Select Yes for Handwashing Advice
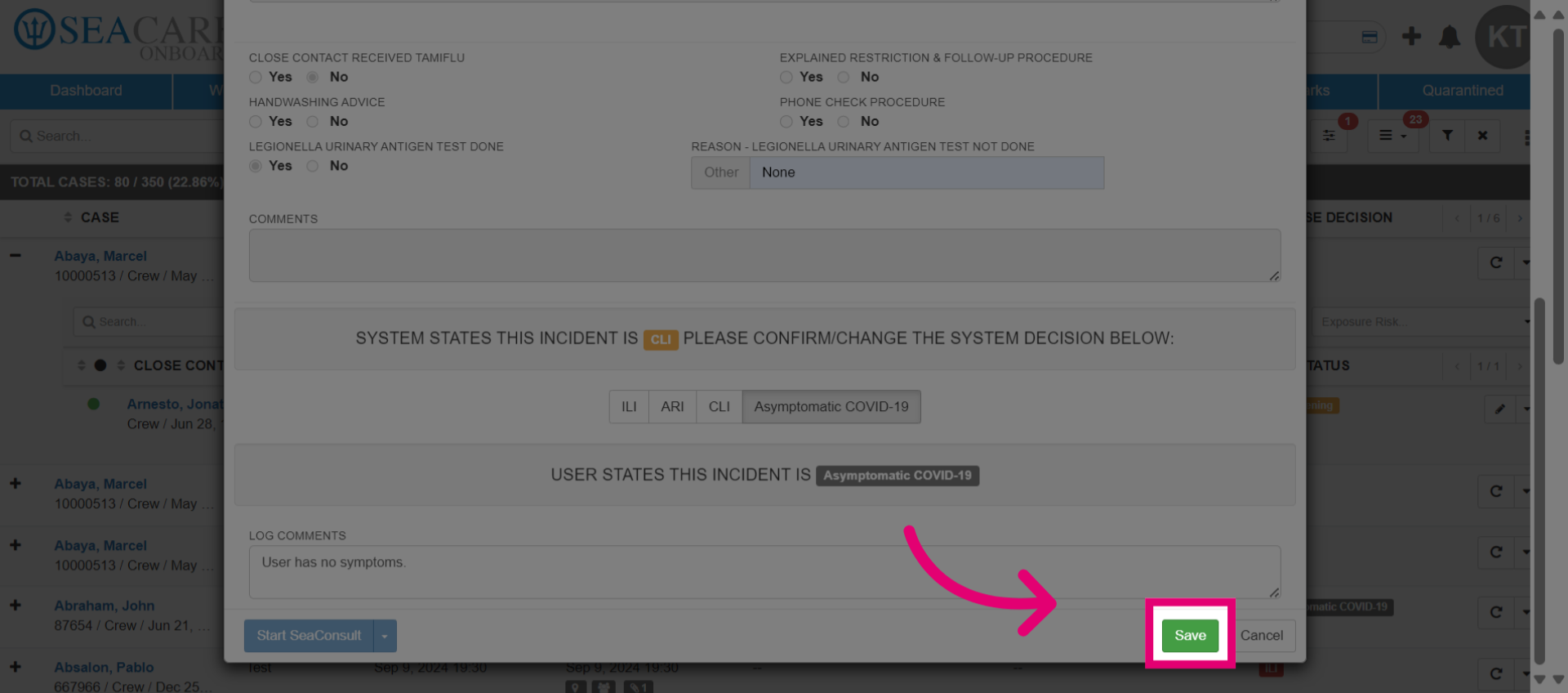 (256, 121)
